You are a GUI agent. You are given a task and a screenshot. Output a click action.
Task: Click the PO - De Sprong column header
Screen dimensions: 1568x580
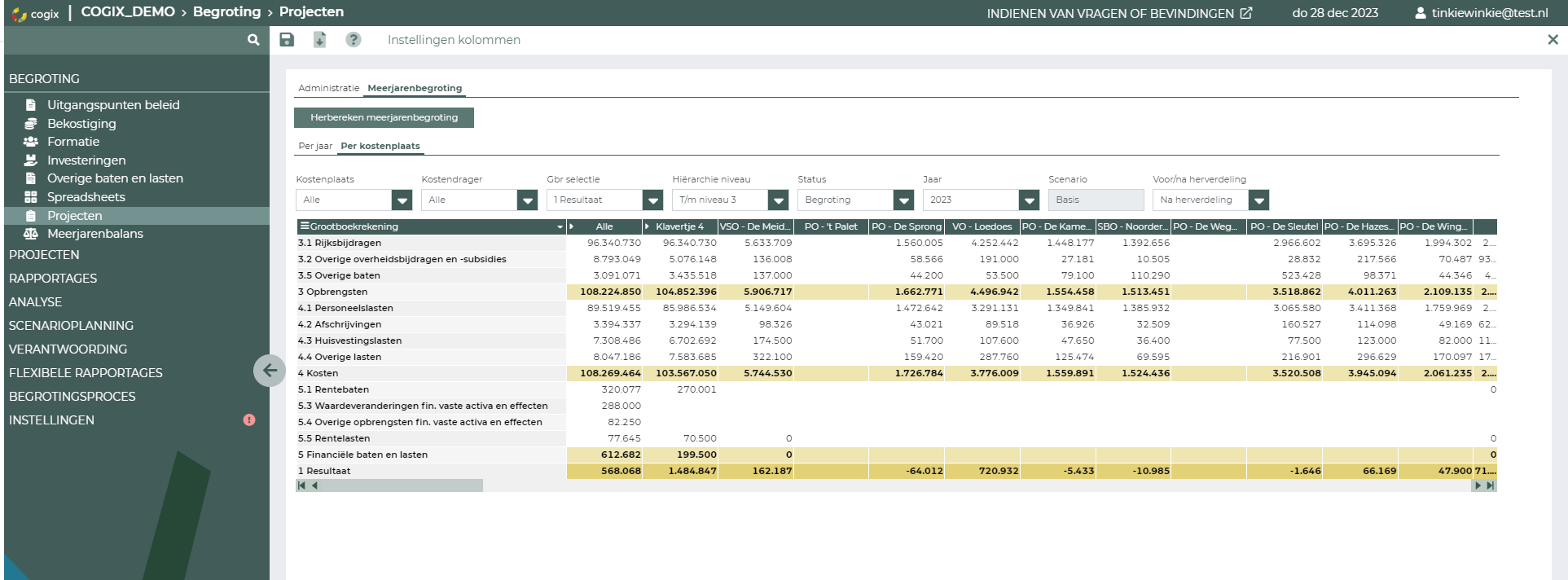tap(907, 226)
